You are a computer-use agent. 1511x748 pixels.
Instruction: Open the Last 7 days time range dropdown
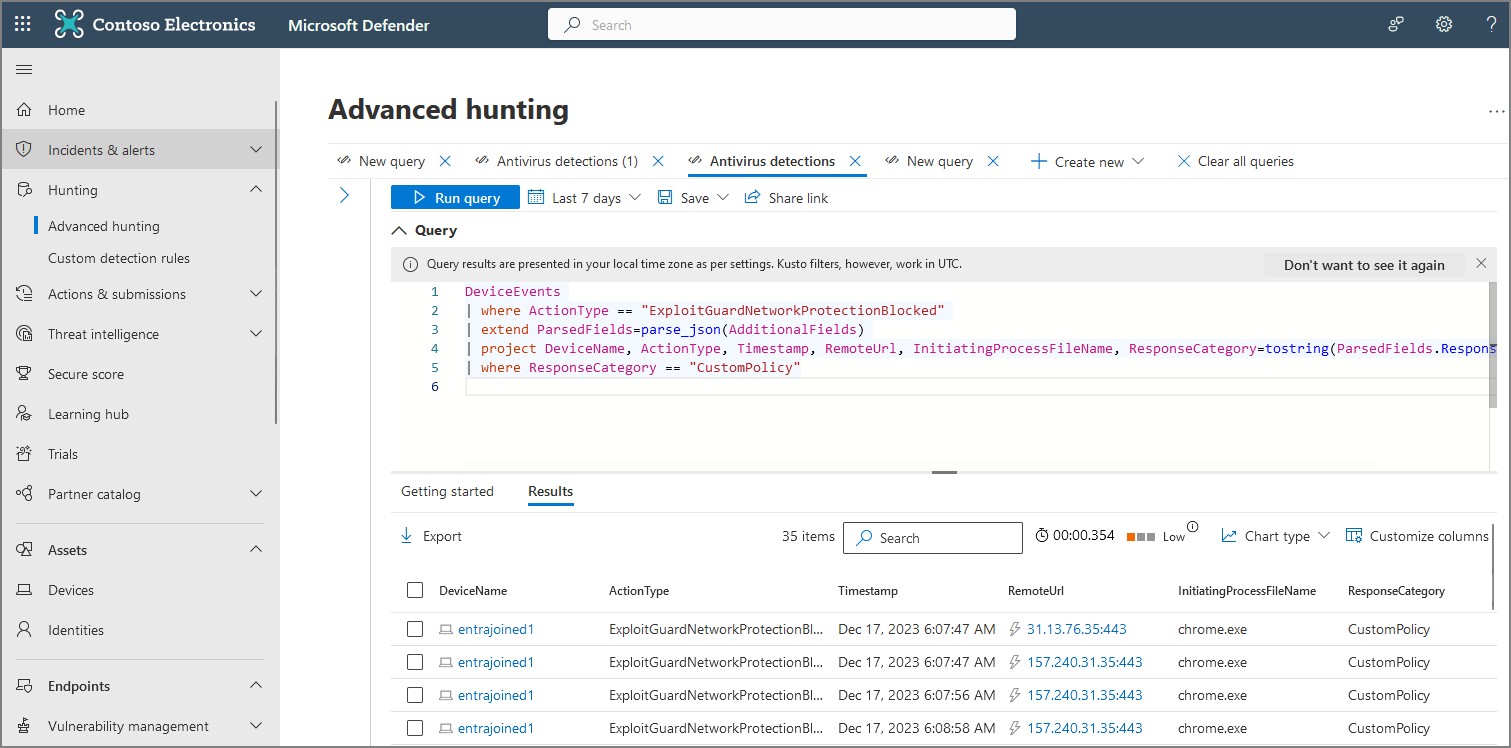click(584, 198)
